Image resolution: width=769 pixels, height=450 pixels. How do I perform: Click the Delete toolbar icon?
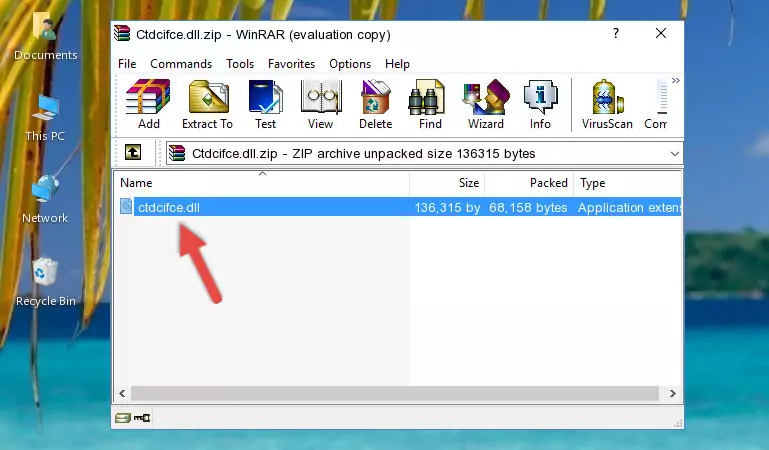click(x=376, y=104)
